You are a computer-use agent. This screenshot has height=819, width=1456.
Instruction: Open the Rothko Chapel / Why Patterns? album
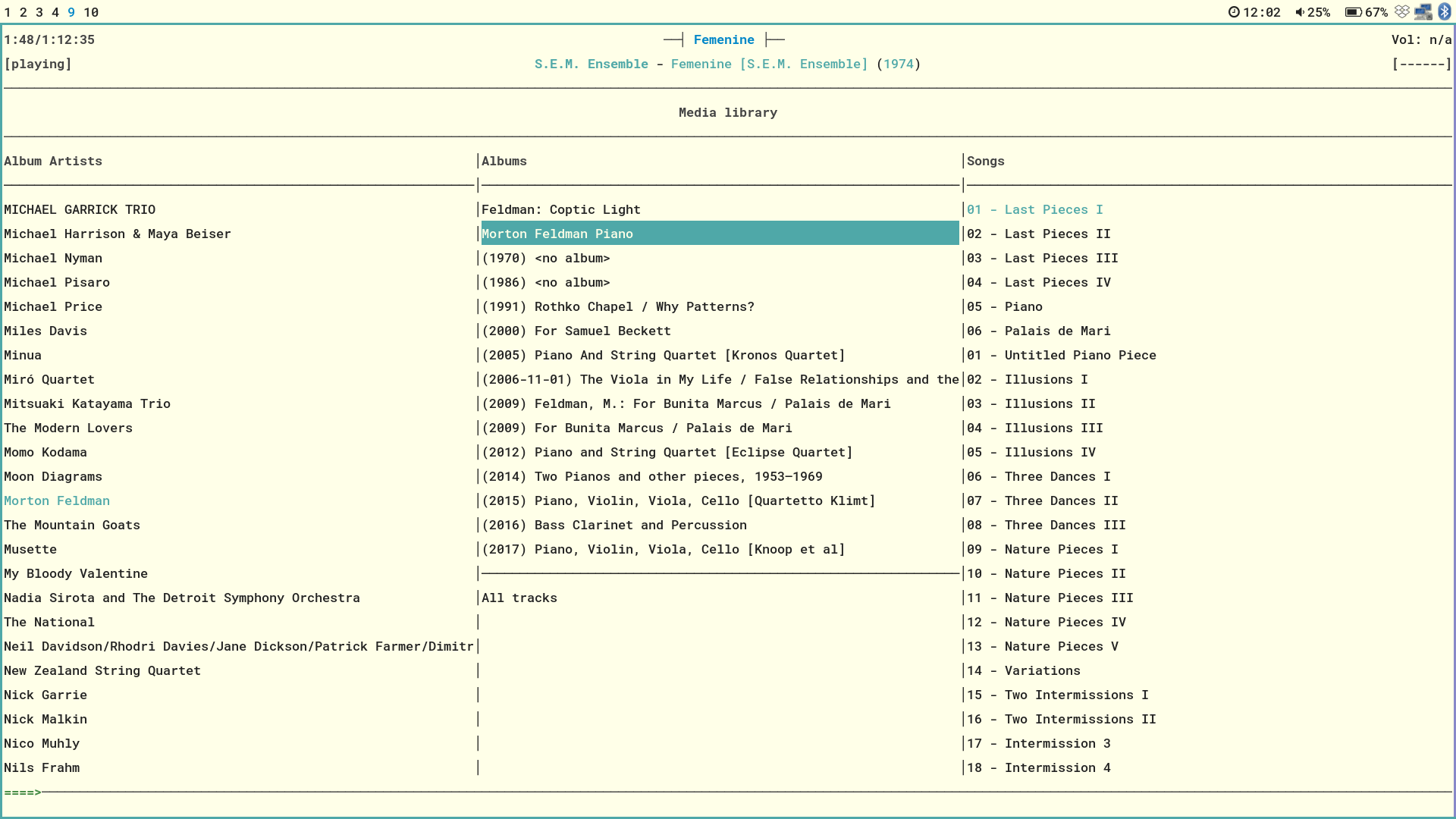coord(617,307)
